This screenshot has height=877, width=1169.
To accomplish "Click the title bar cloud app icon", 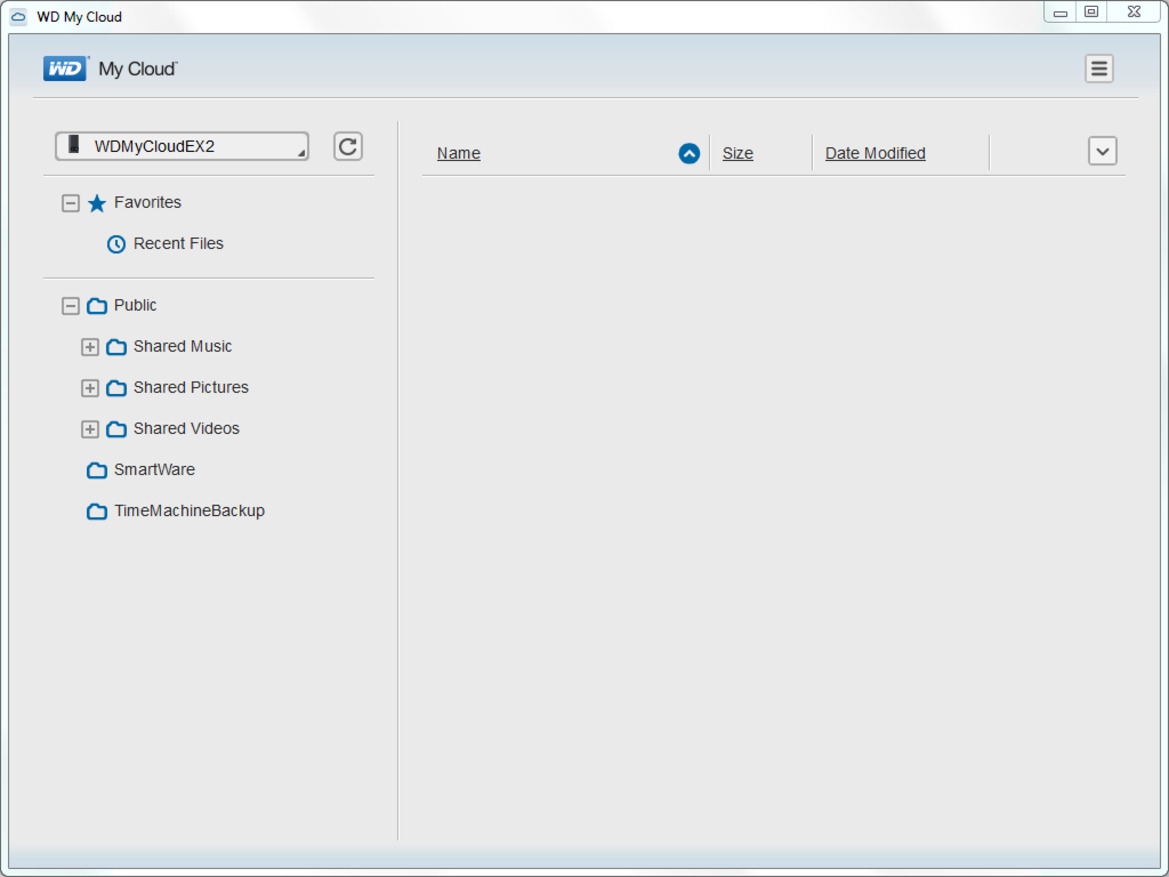I will [18, 16].
